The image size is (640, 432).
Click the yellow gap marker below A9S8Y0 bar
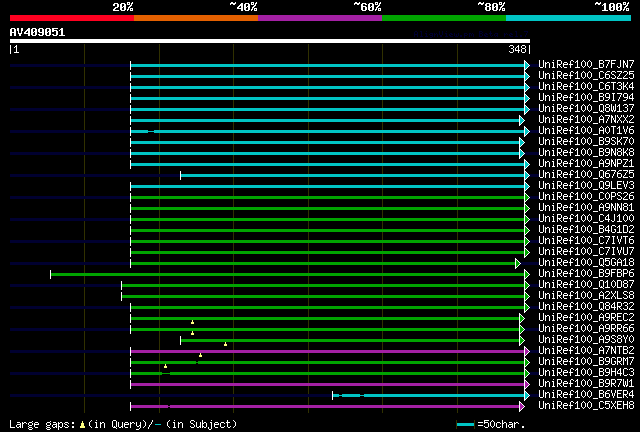click(225, 344)
